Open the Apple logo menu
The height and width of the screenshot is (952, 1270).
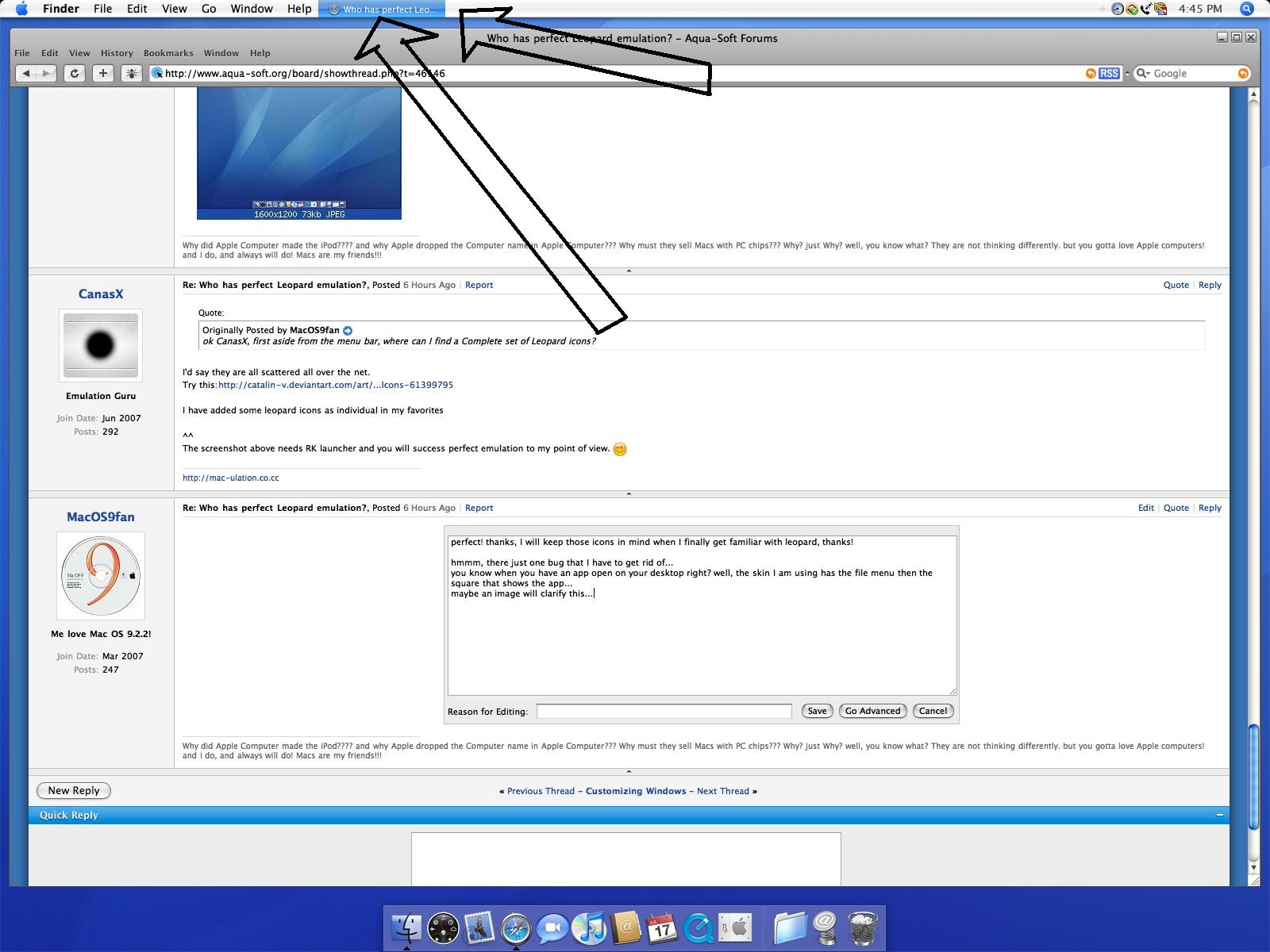(x=21, y=9)
